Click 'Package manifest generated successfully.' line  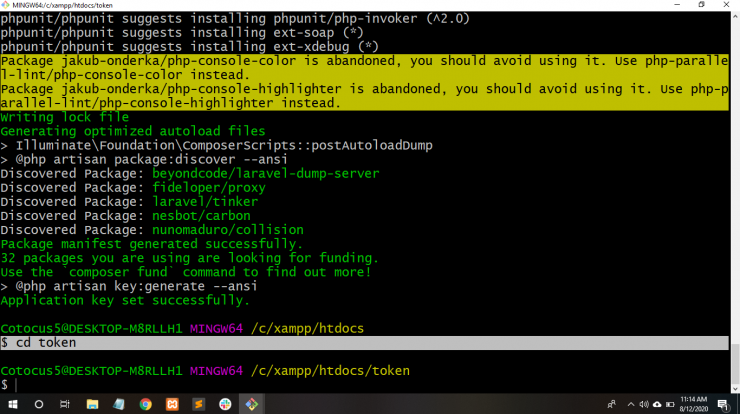click(151, 244)
